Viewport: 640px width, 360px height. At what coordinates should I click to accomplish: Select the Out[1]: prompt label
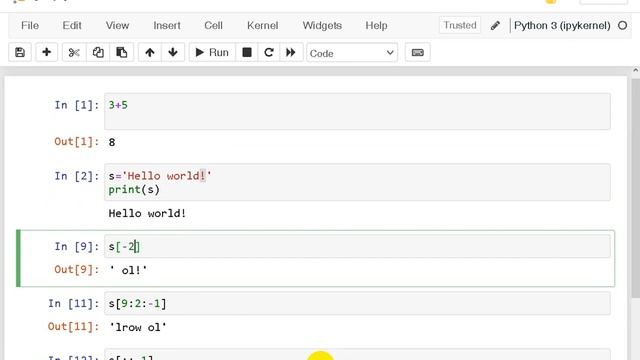(77, 142)
